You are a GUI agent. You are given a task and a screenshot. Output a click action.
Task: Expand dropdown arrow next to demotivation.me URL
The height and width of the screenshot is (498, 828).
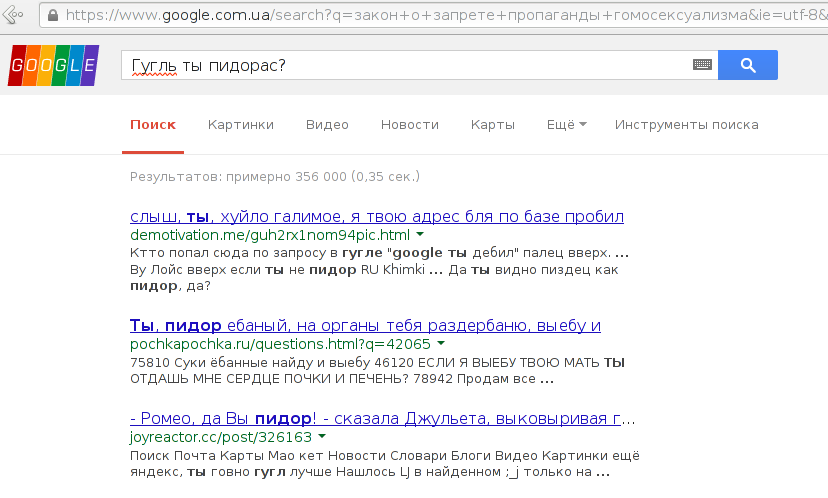[x=420, y=234]
